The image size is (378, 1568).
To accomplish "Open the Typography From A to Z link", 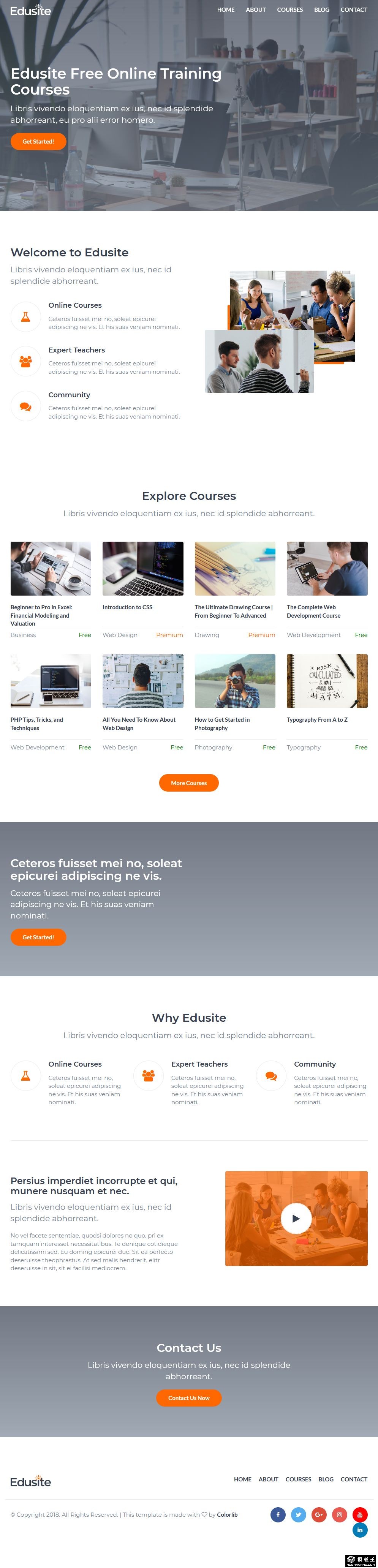I will point(317,719).
